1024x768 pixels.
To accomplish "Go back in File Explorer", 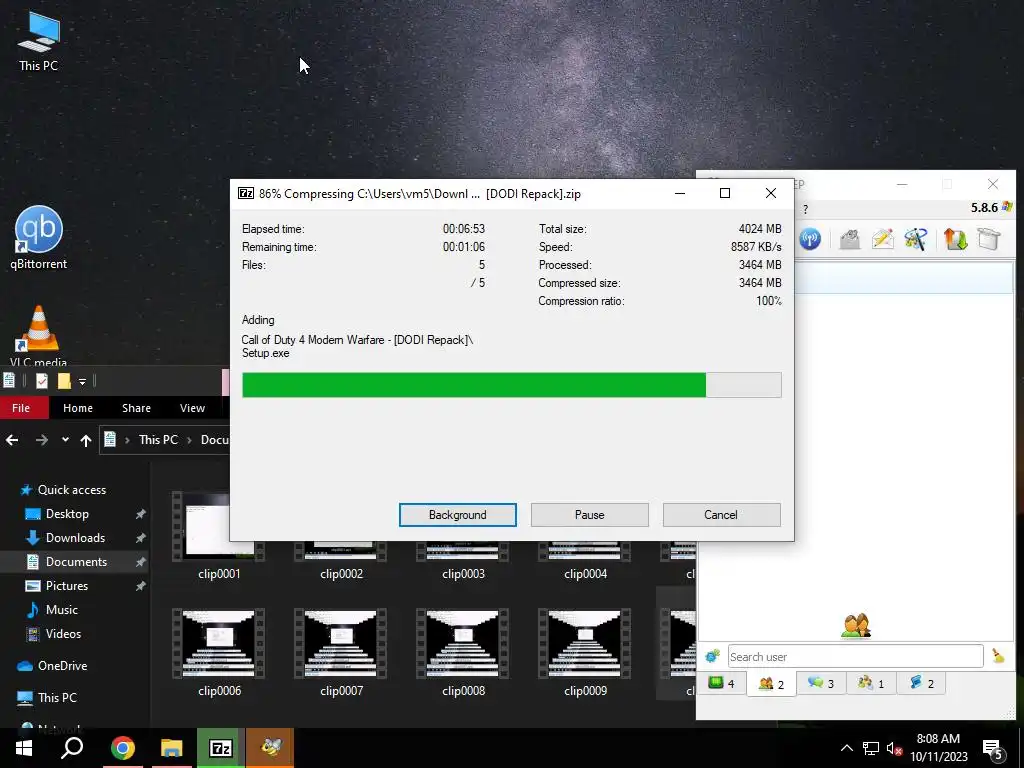I will pyautogui.click(x=12, y=440).
